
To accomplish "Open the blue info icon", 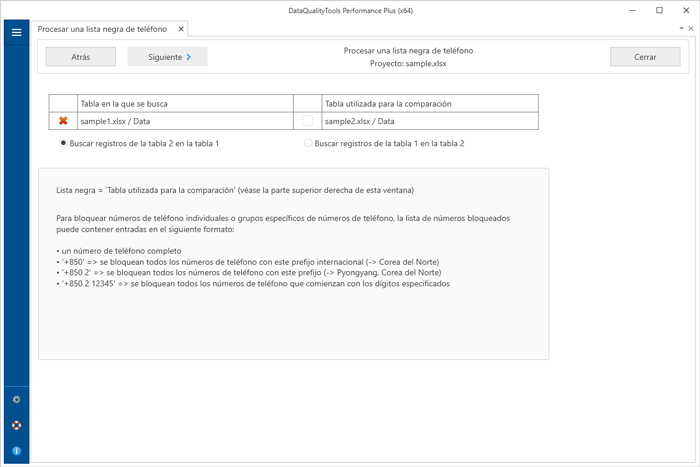I will pos(17,451).
